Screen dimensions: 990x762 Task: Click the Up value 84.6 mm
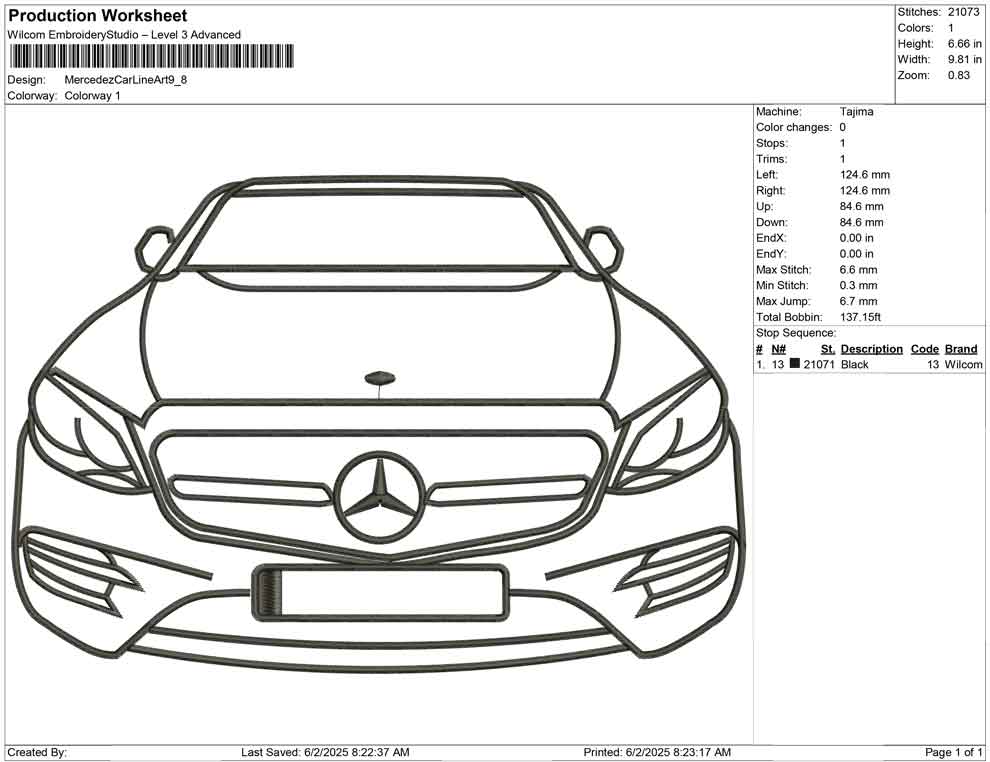point(862,206)
